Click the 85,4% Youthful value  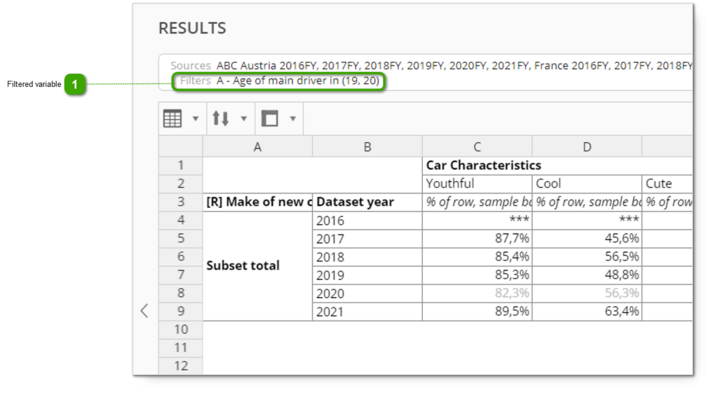pos(477,257)
